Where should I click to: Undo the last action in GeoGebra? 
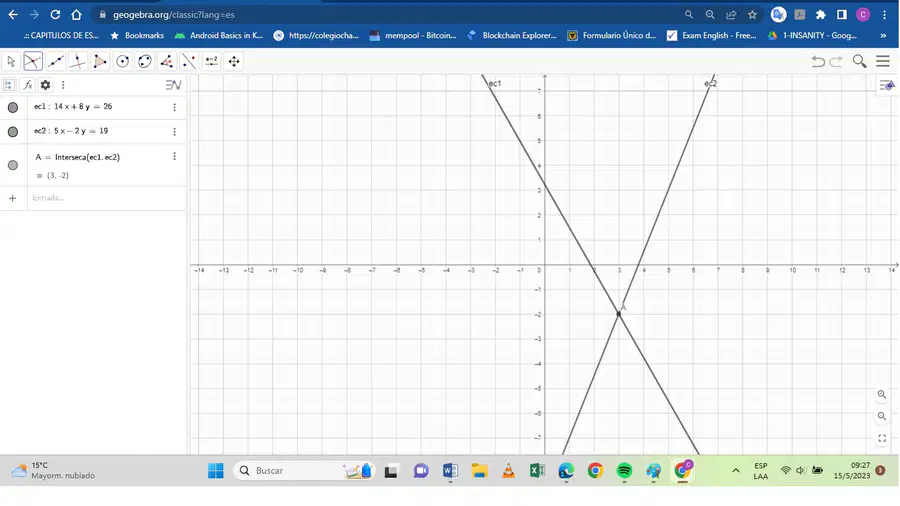pos(818,61)
